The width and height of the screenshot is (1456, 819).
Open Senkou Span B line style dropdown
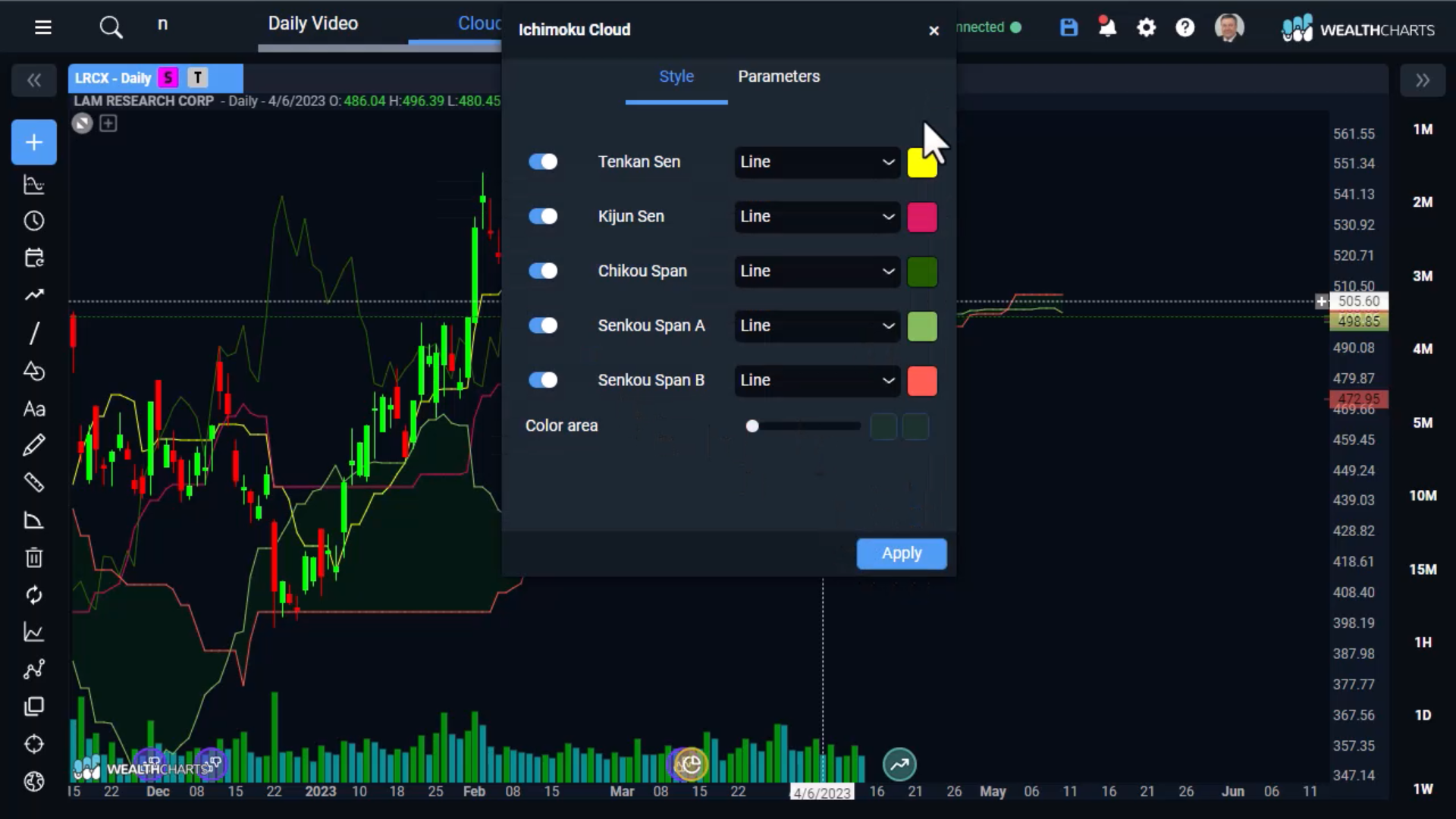817,381
